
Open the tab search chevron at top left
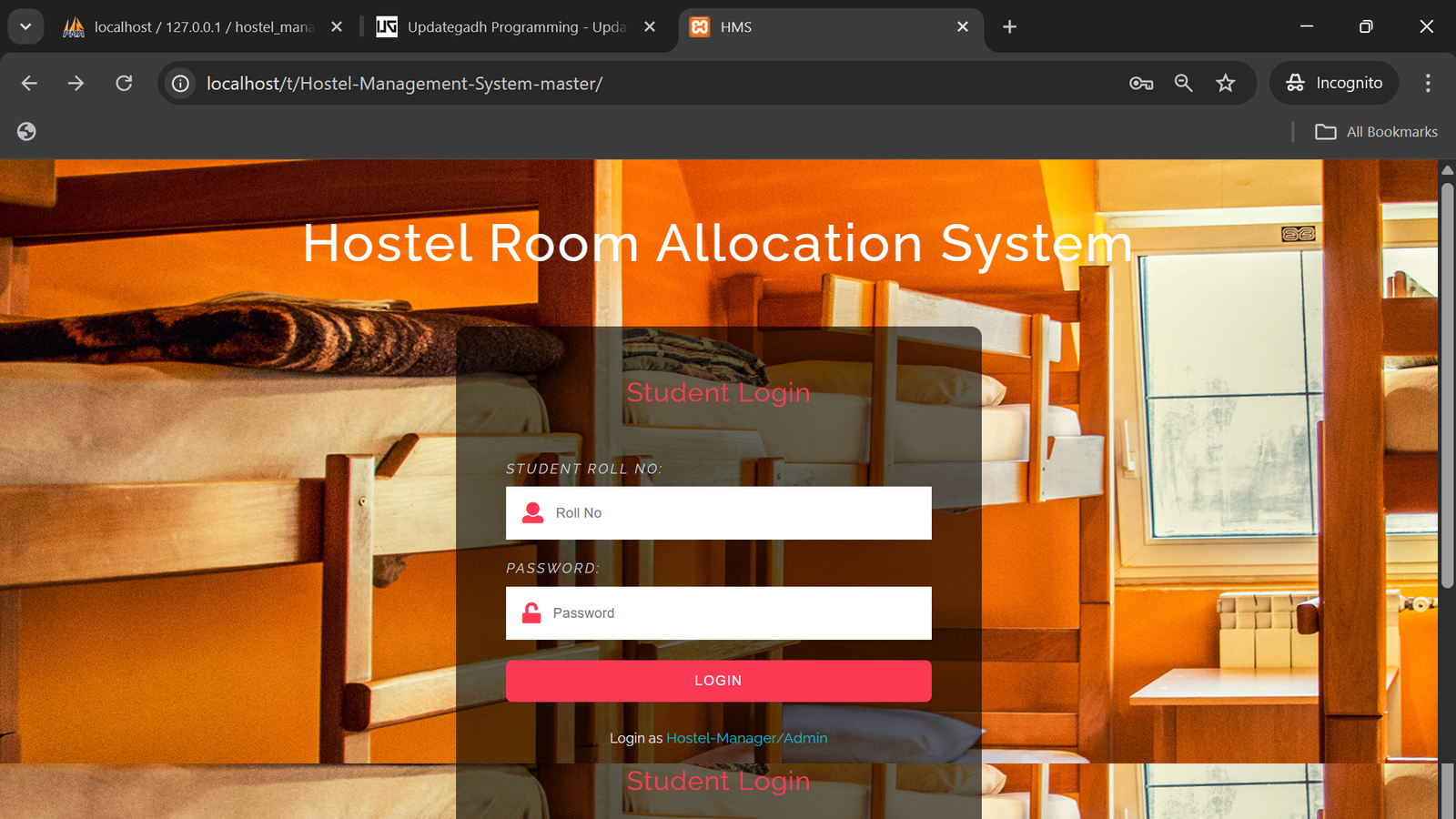25,25
